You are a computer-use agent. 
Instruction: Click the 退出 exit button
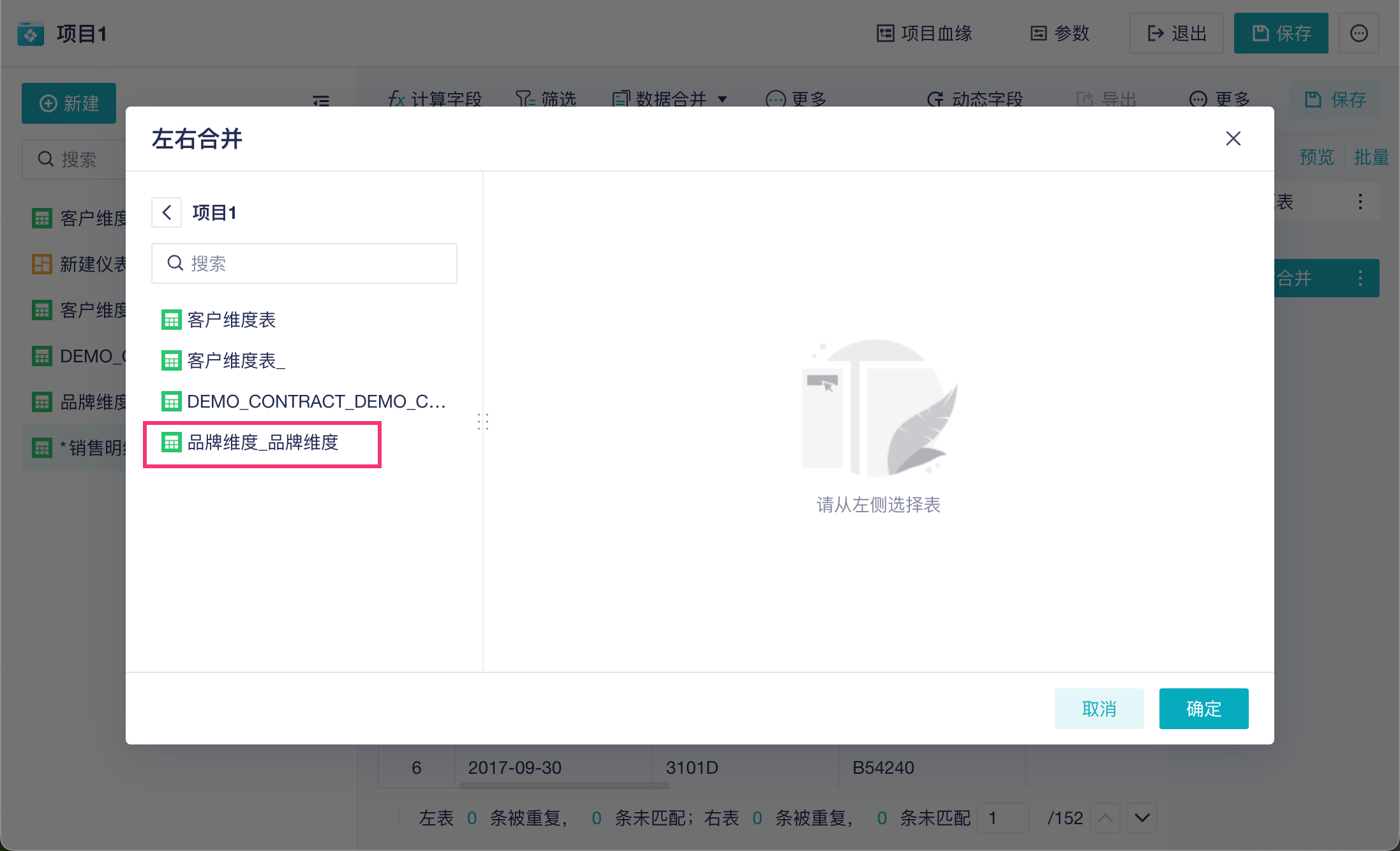pyautogui.click(x=1176, y=33)
